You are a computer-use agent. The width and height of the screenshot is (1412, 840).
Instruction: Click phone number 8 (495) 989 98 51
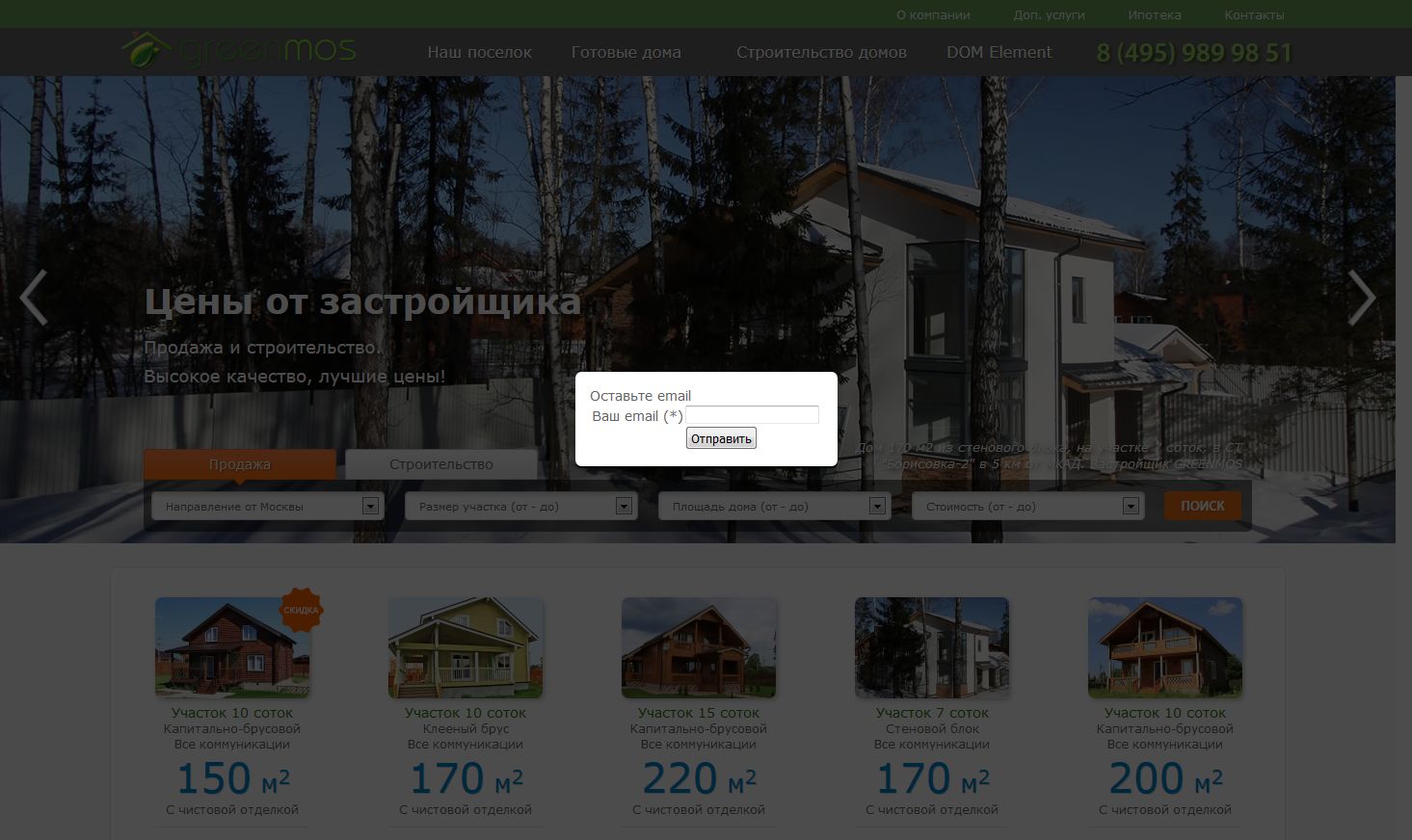pyautogui.click(x=1194, y=52)
